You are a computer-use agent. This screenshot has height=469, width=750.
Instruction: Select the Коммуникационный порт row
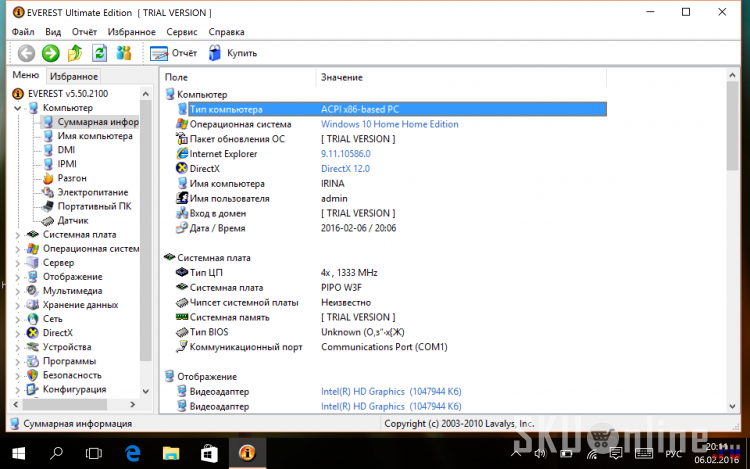point(392,347)
